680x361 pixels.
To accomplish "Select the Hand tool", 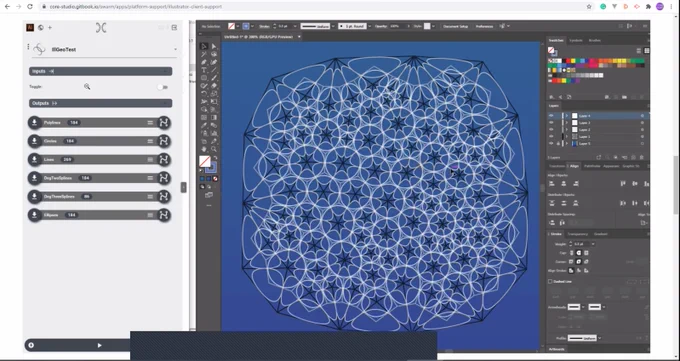I will tap(204, 149).
